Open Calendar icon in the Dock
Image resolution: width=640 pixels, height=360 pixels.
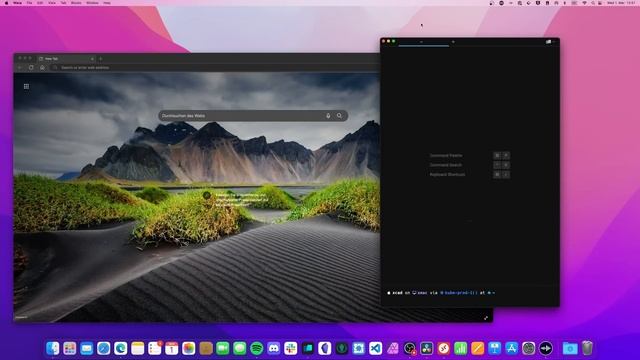pos(172,348)
